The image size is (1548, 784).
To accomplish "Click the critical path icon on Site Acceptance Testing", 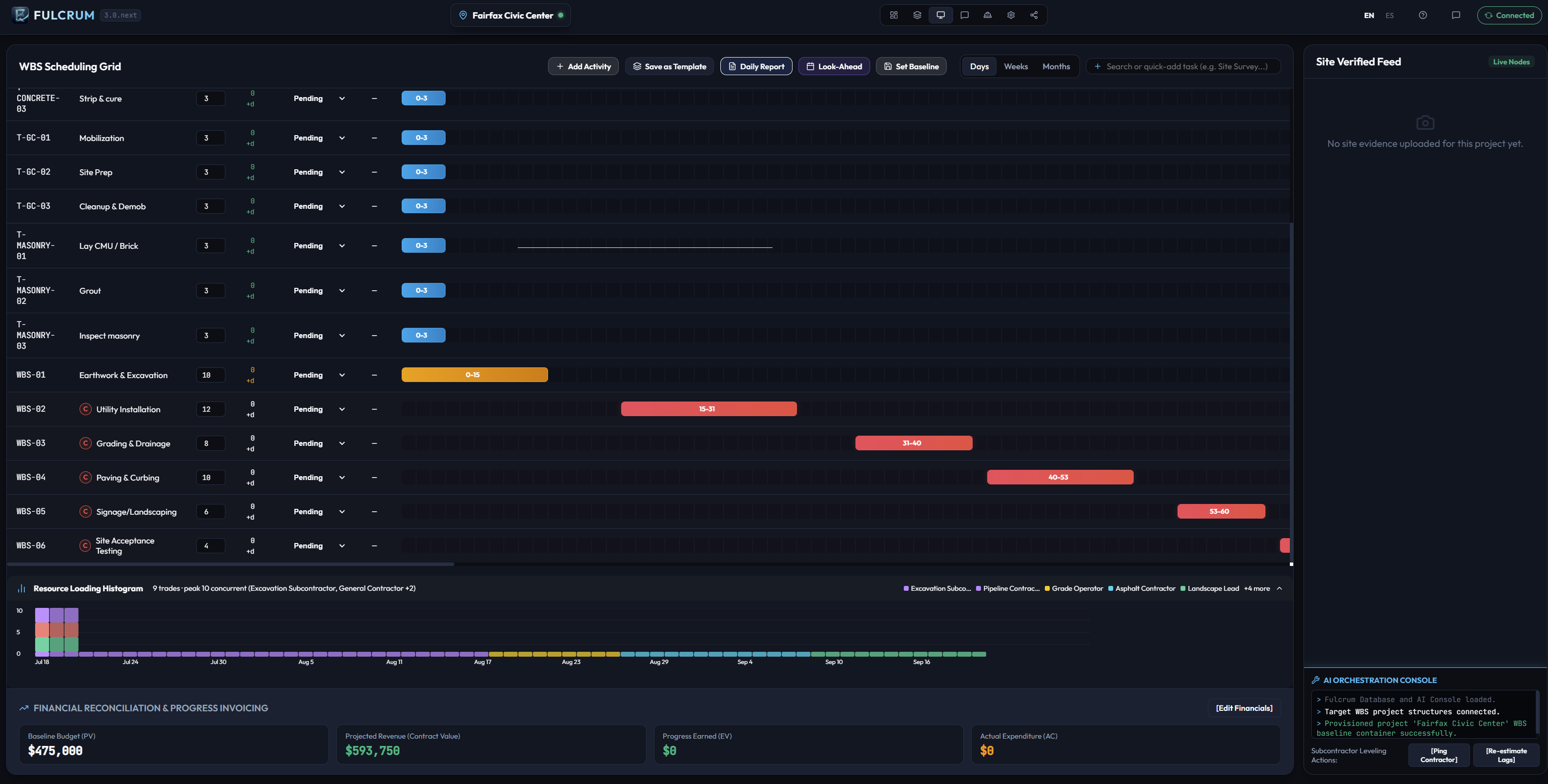I will [x=85, y=545].
